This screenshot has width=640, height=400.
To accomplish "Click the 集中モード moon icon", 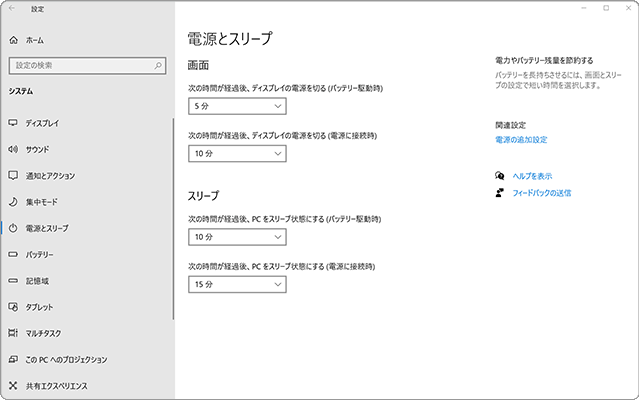I will point(13,202).
